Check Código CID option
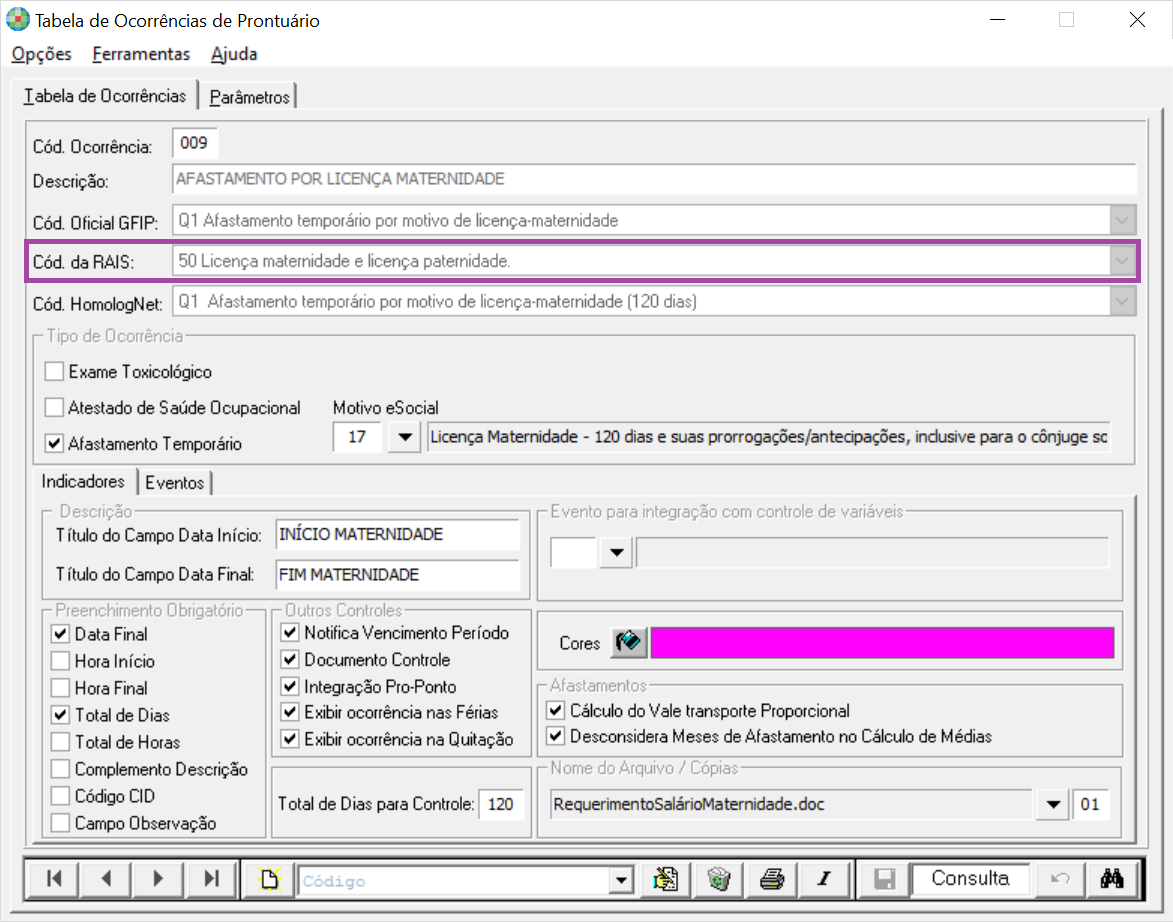Image resolution: width=1173 pixels, height=922 pixels. point(61,796)
